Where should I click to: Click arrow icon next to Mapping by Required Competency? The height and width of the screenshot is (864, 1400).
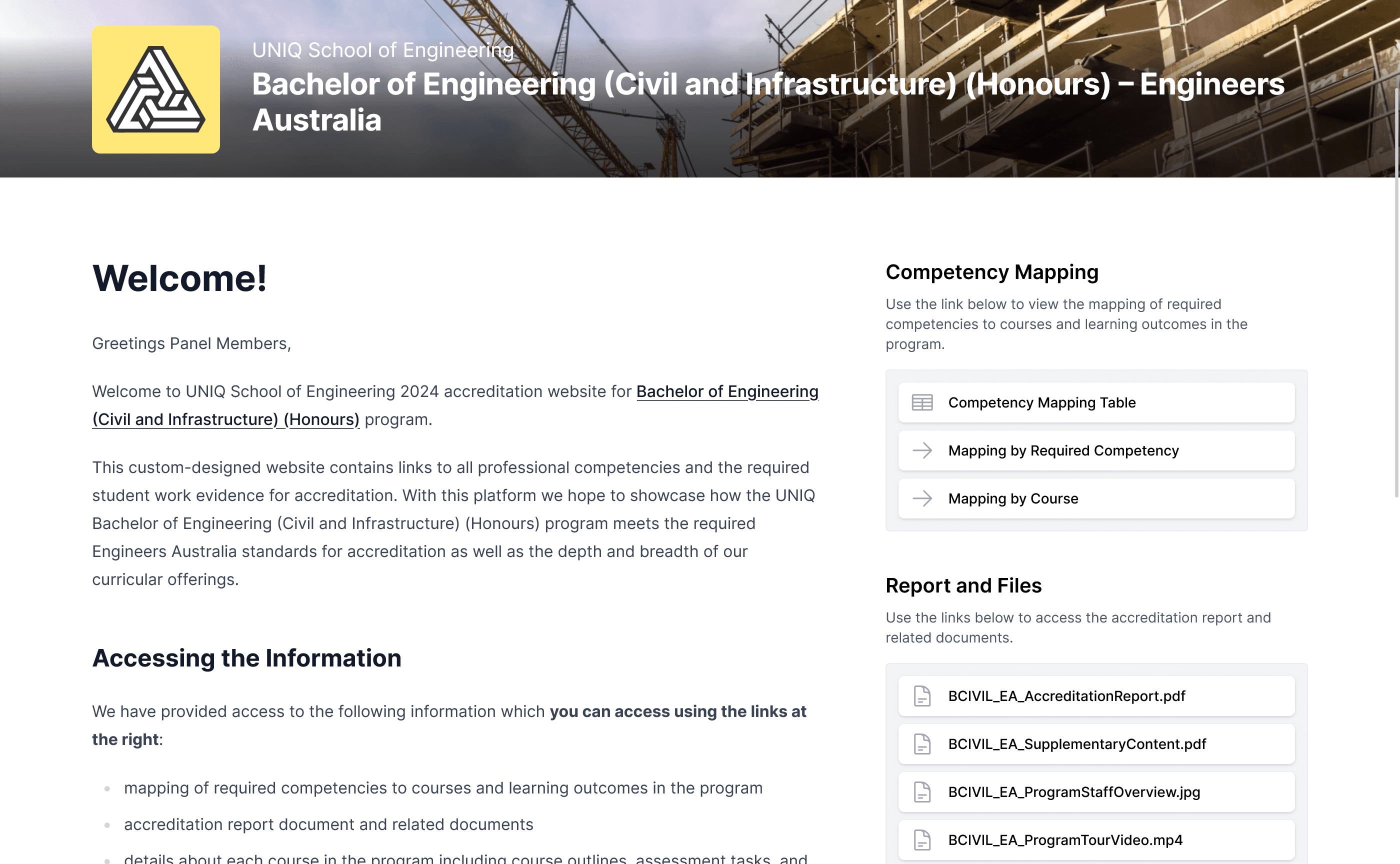click(x=921, y=451)
